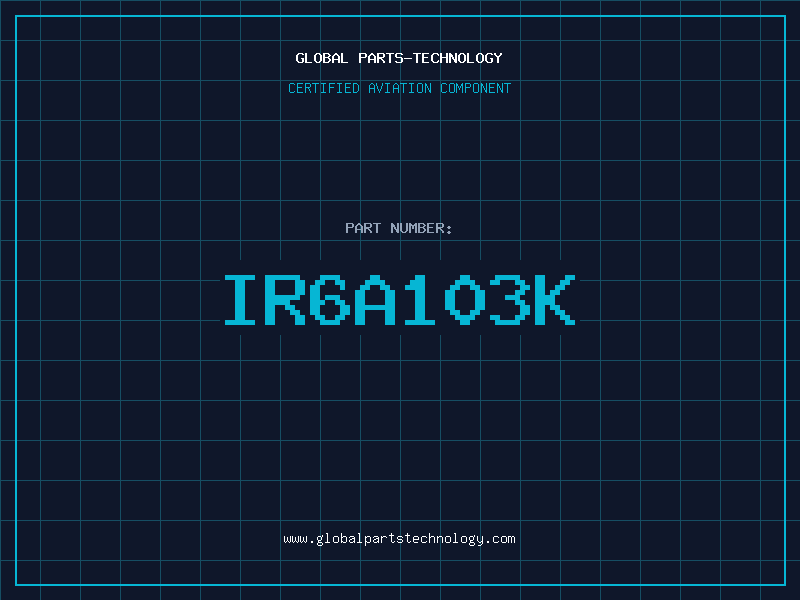The width and height of the screenshot is (800, 600).
Task: Select the word "CERTIFIED" in the subtitle
Action: click(x=324, y=88)
